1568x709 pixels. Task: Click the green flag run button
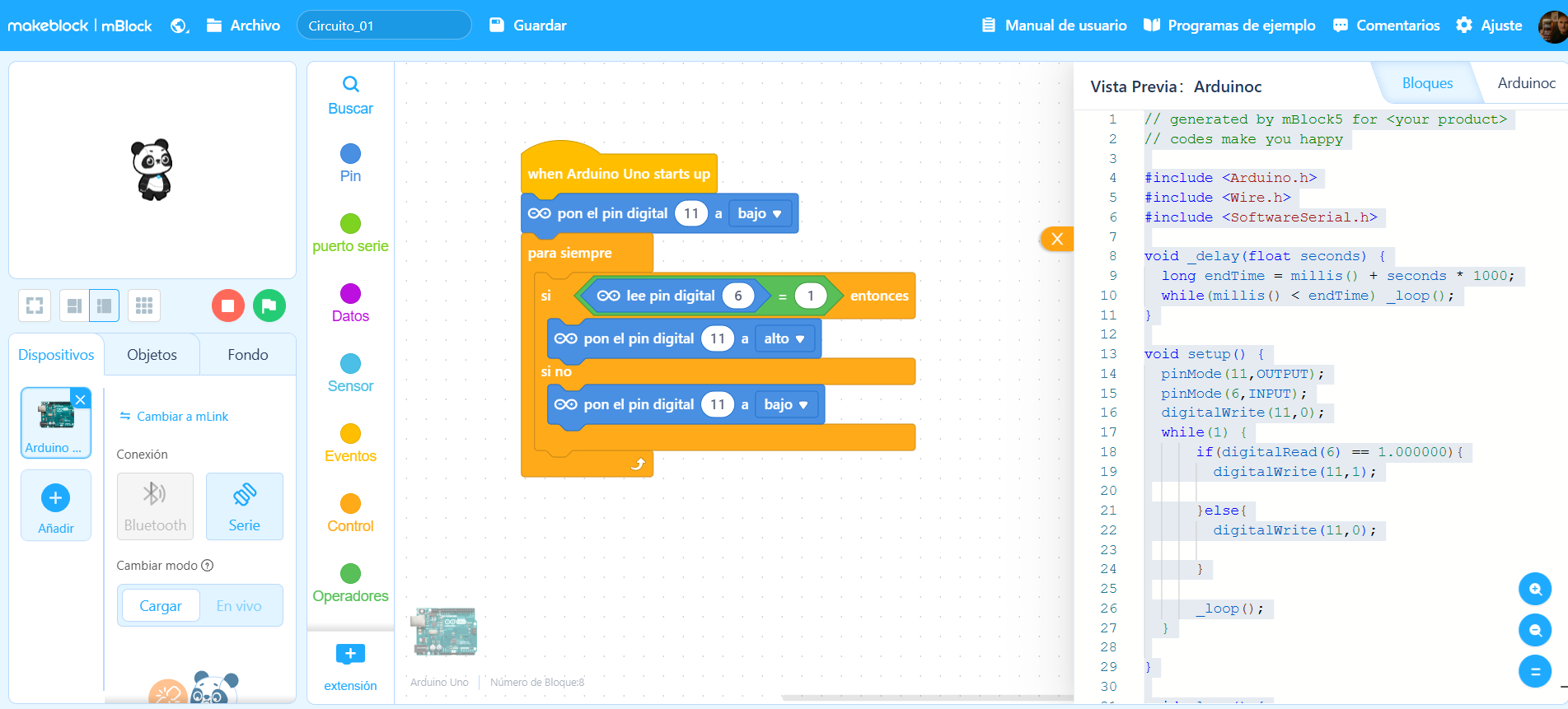(269, 306)
